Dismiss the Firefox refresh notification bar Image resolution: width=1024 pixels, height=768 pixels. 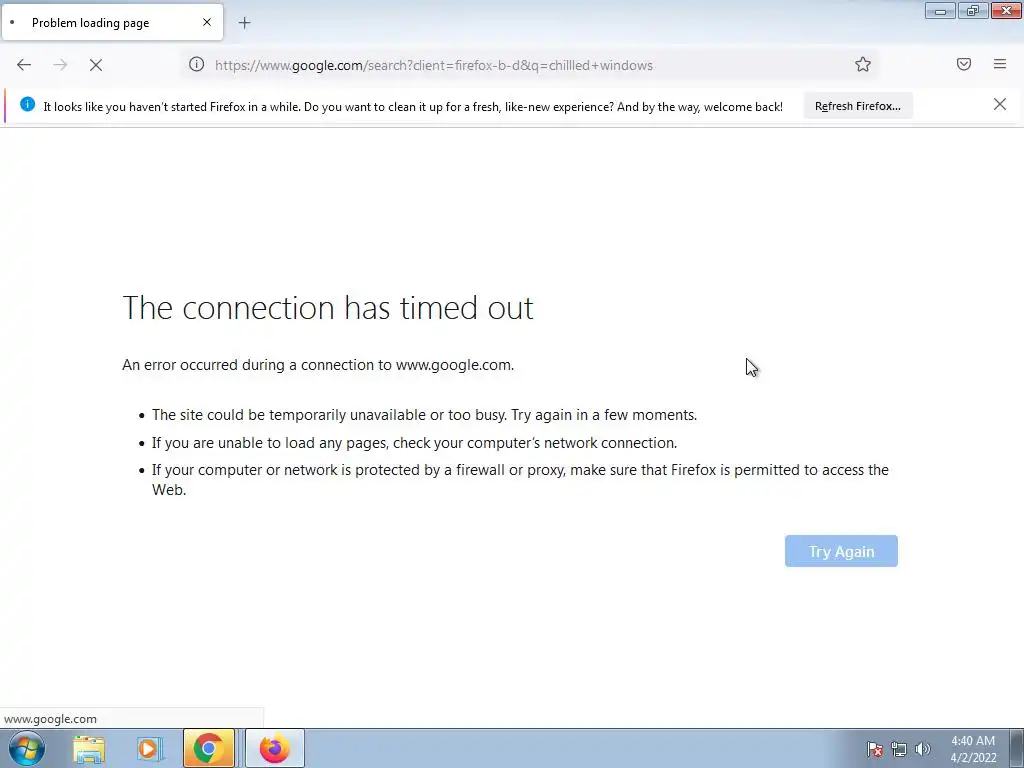[x=1000, y=104]
